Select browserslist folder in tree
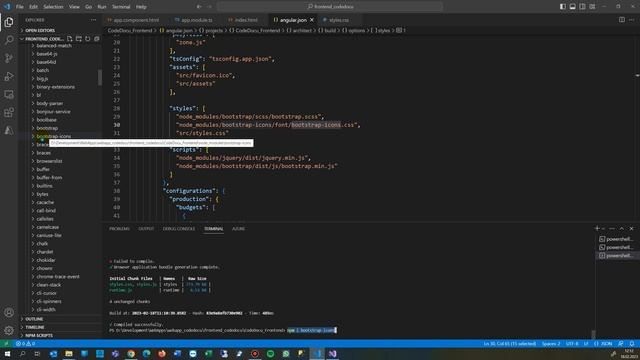The height and width of the screenshot is (360, 640). point(49,161)
